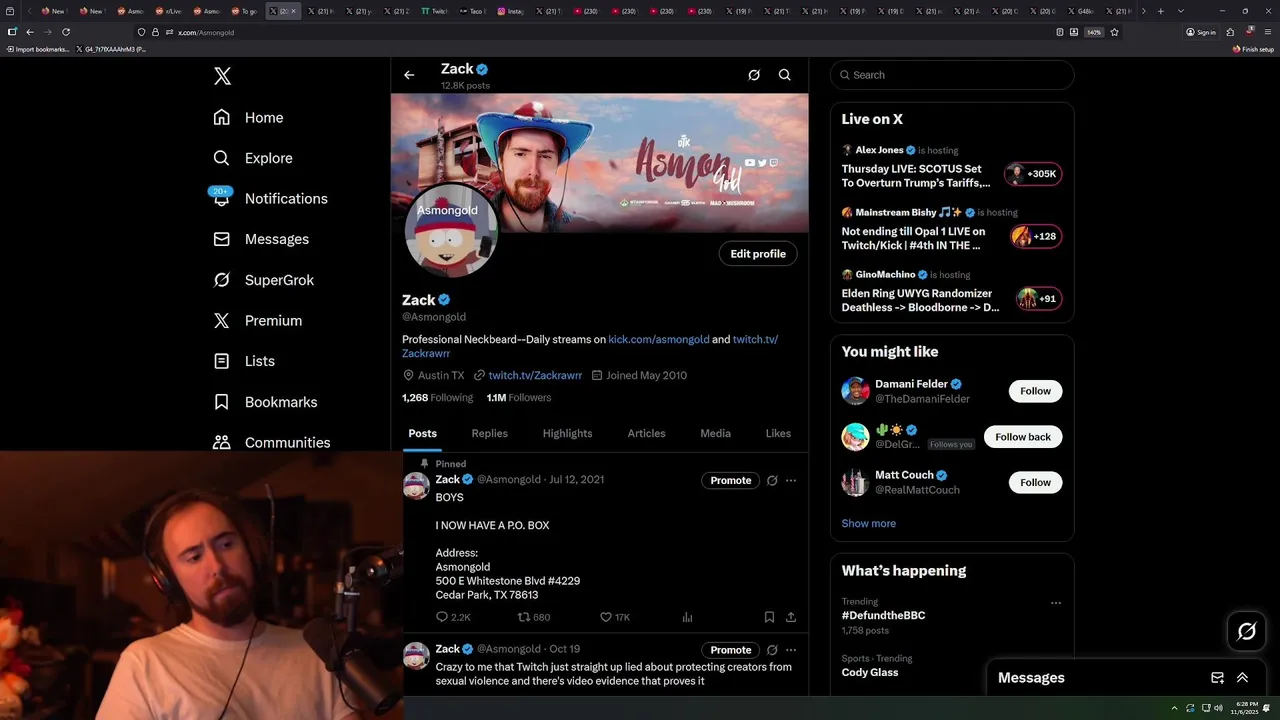Click the volume icon in the system tray

pos(1218,708)
